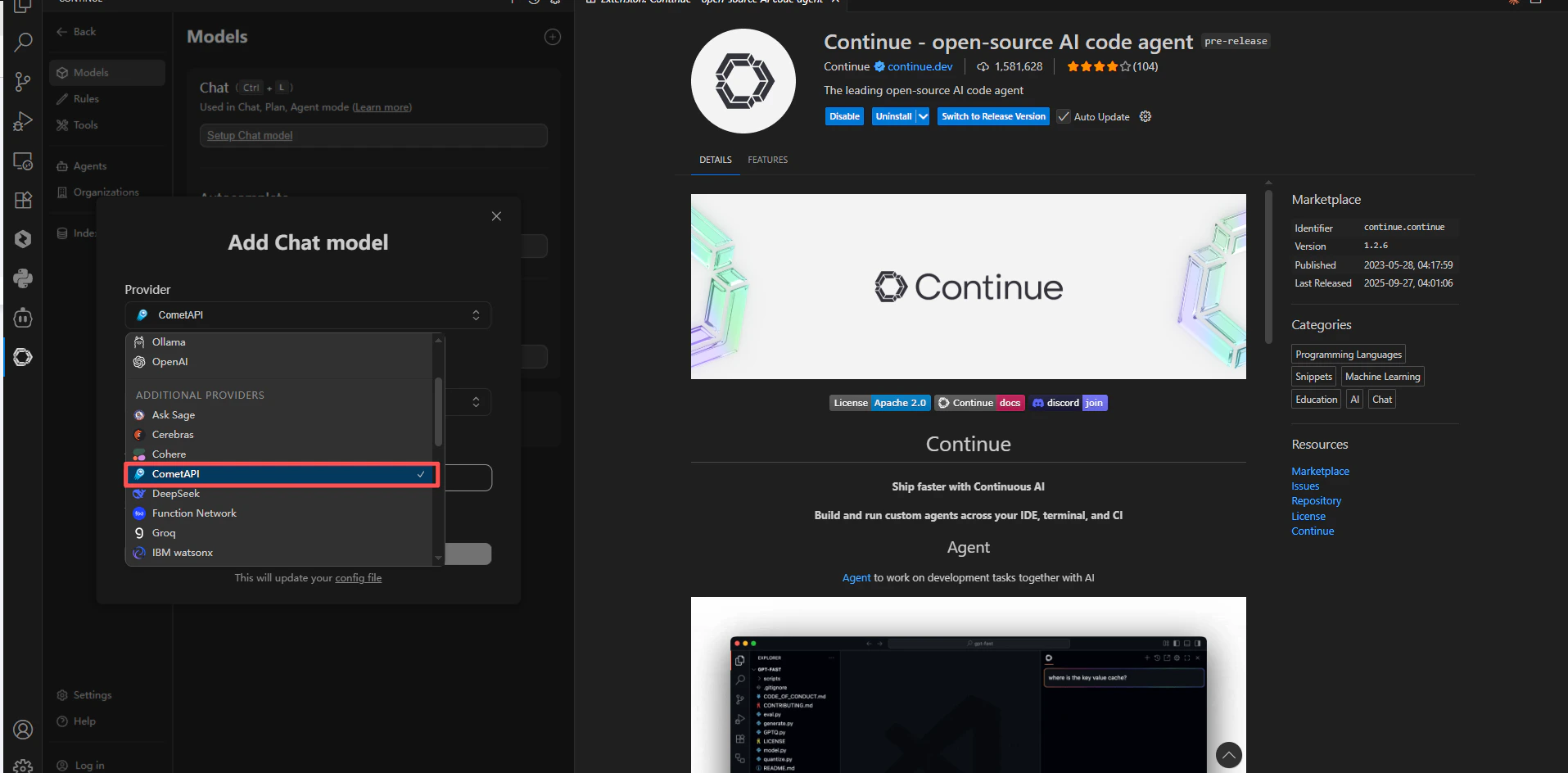Open the Provider dropdown in Add Chat model
The width and height of the screenshot is (1568, 773).
307,314
